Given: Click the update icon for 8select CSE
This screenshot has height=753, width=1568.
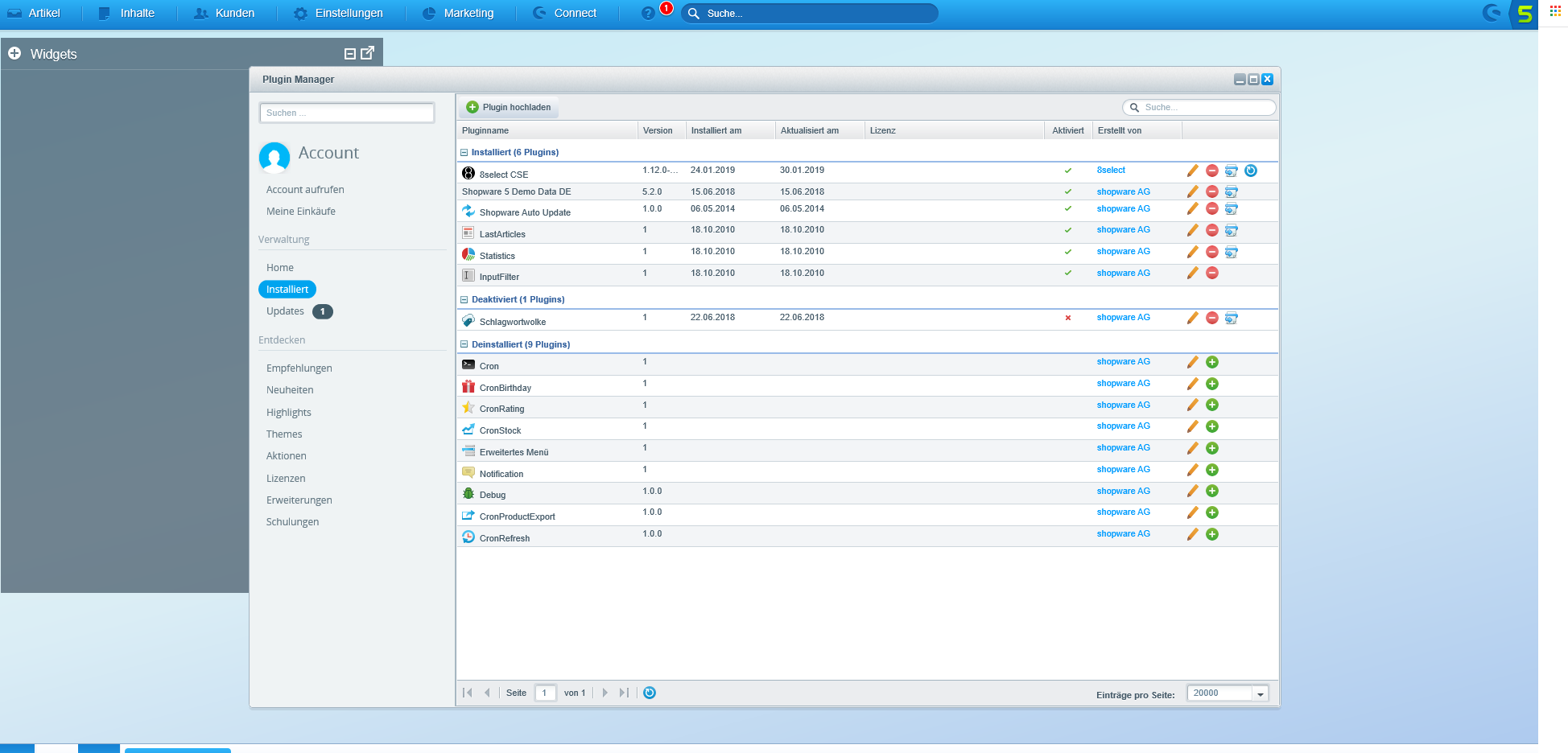Looking at the screenshot, I should [1250, 171].
